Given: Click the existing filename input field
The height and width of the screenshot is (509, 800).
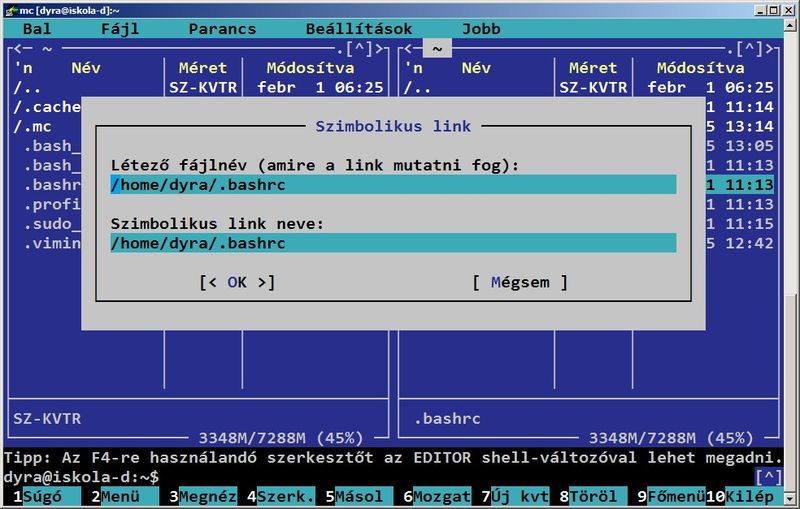Looking at the screenshot, I should [393, 185].
